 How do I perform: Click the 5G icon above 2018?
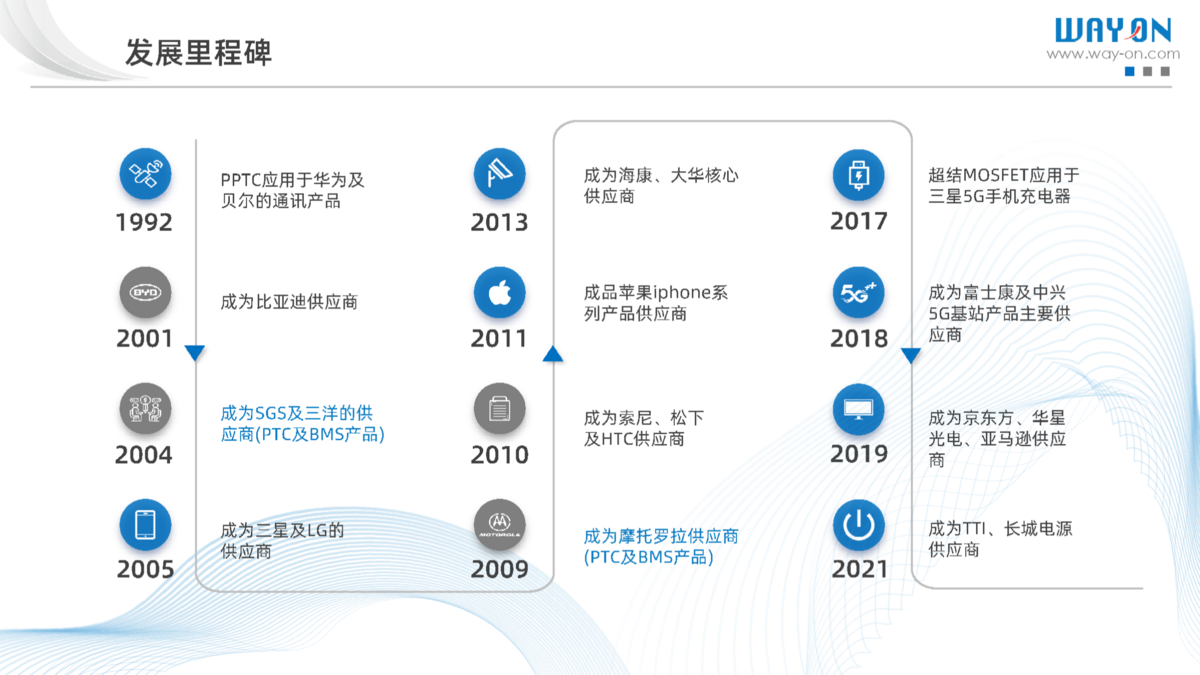(858, 292)
